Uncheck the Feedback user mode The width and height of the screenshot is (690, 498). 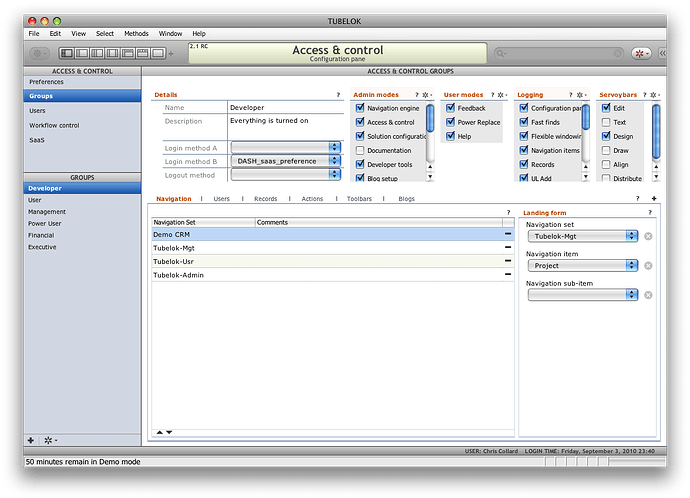click(x=450, y=108)
